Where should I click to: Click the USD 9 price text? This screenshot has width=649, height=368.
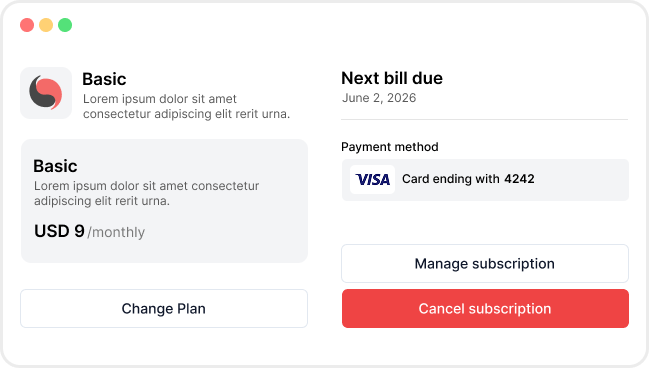[x=59, y=231]
